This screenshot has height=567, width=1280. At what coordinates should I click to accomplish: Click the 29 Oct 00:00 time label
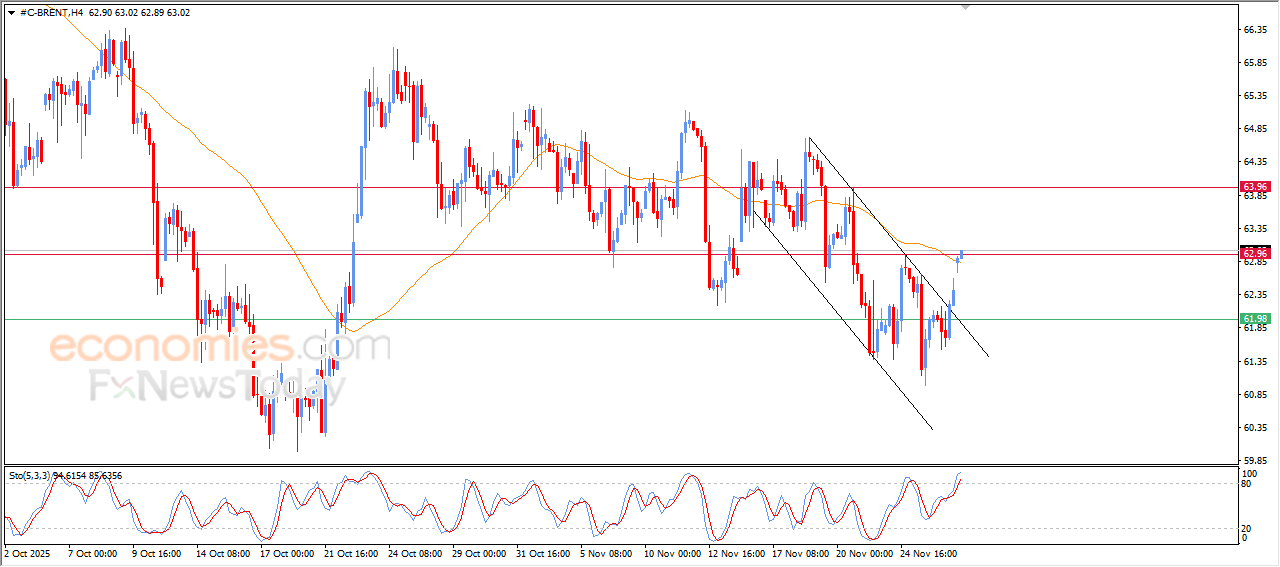[x=478, y=552]
